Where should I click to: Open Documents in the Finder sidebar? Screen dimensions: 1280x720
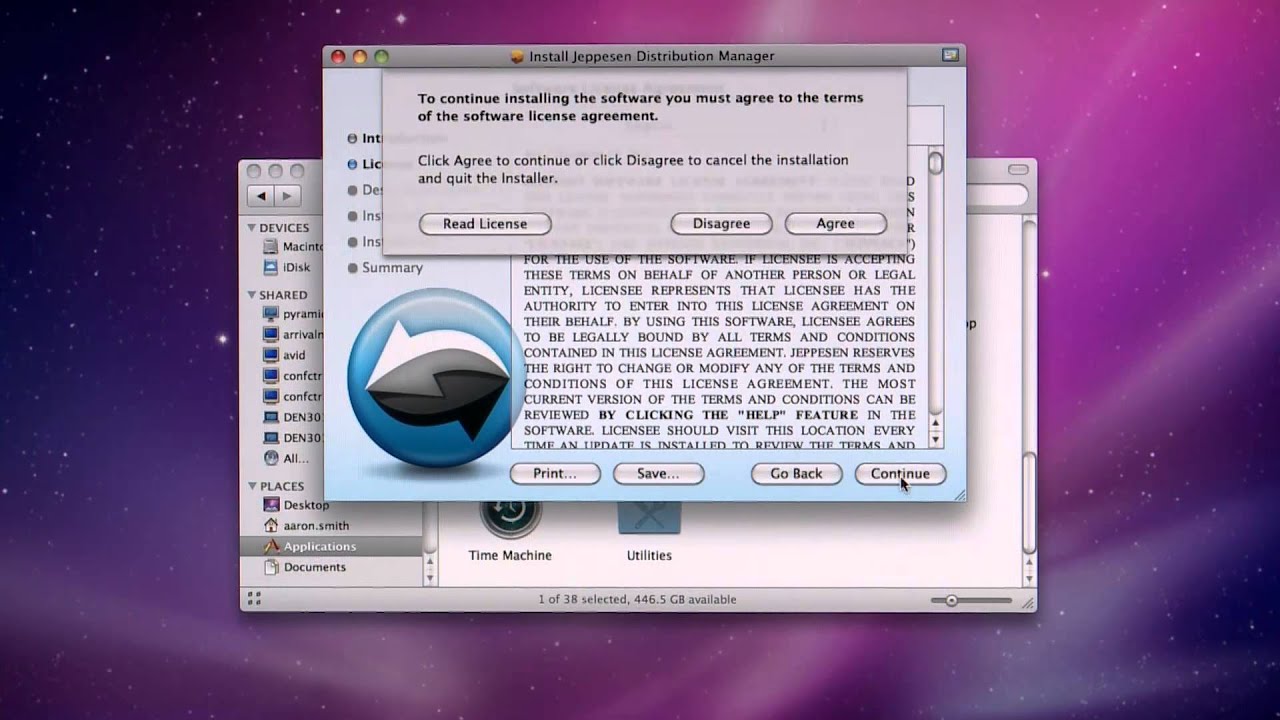click(x=304, y=567)
